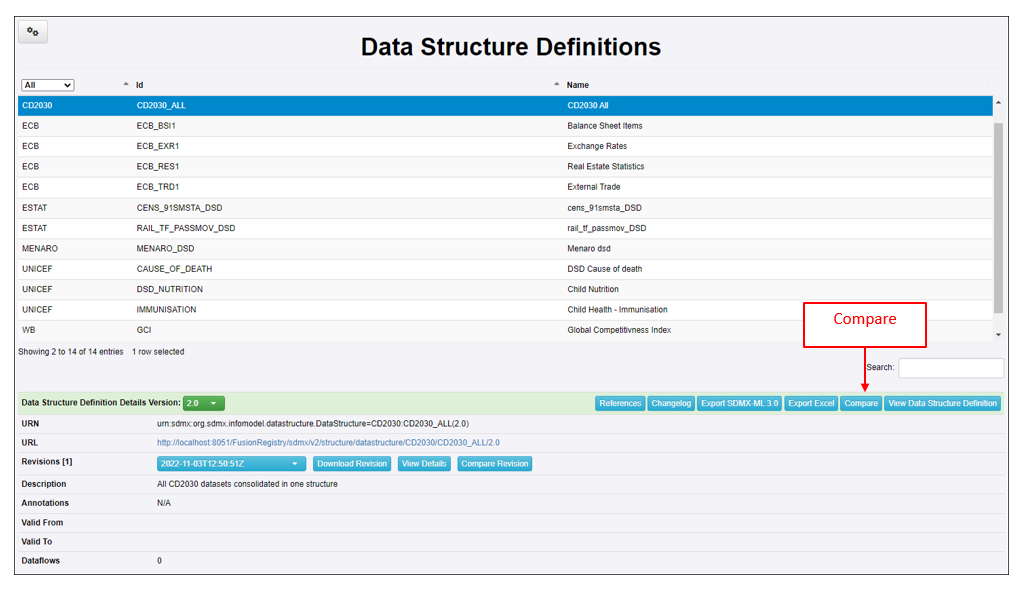Open View Details for revision

(x=424, y=464)
